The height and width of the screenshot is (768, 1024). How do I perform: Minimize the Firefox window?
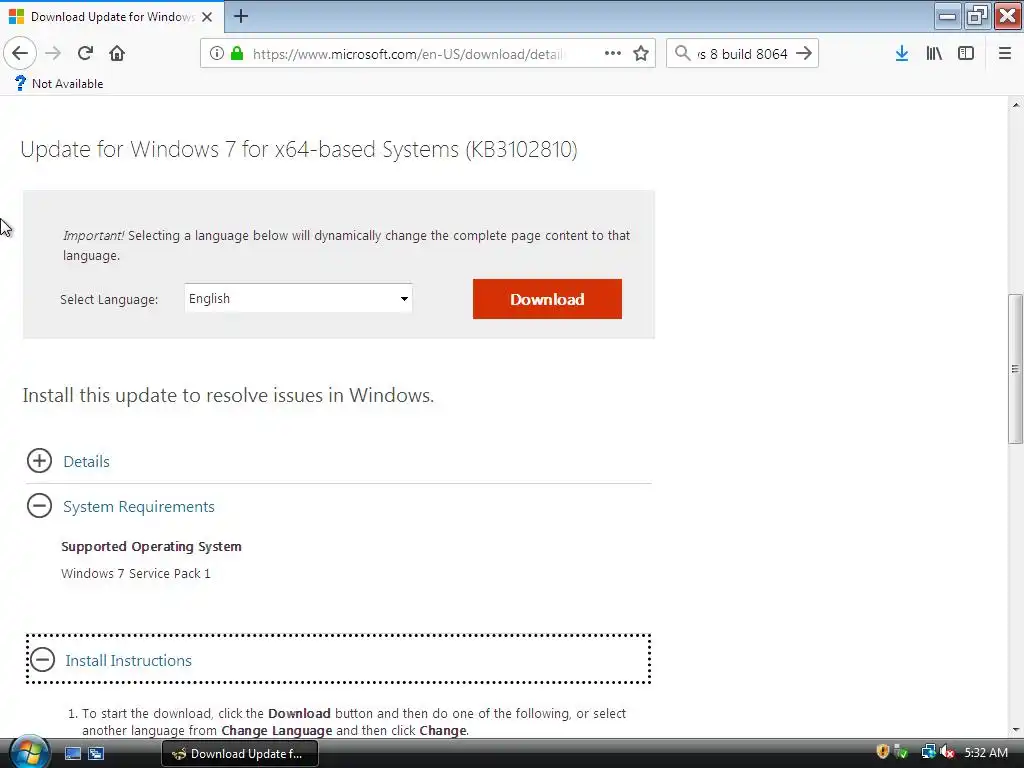tap(947, 16)
